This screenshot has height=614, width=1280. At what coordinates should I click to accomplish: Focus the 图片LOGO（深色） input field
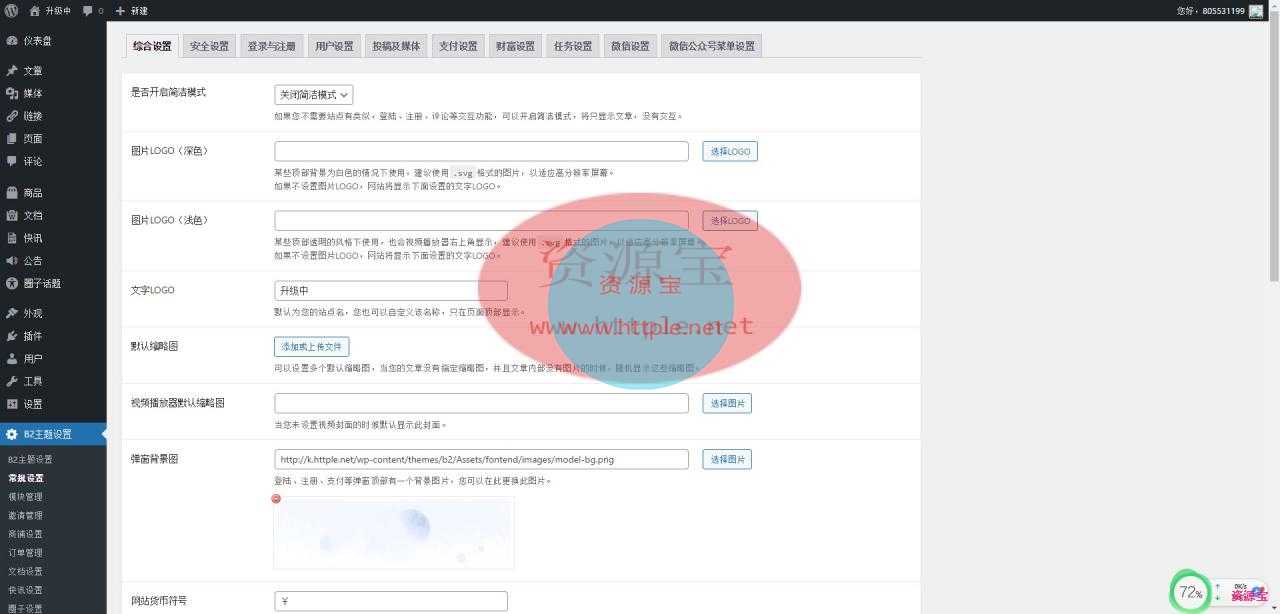(482, 151)
